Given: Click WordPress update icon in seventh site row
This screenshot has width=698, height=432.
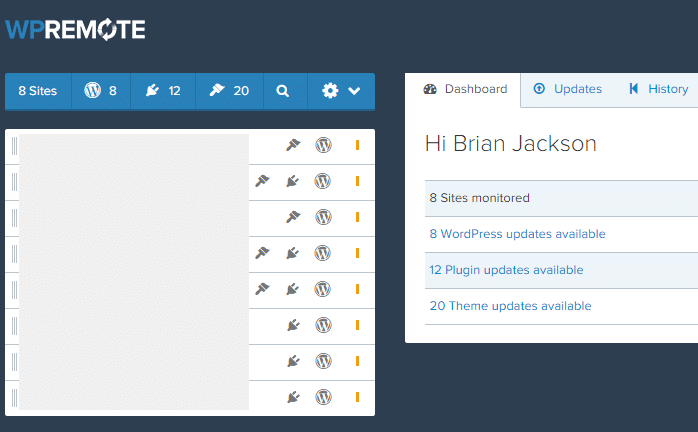Looking at the screenshot, I should [324, 361].
